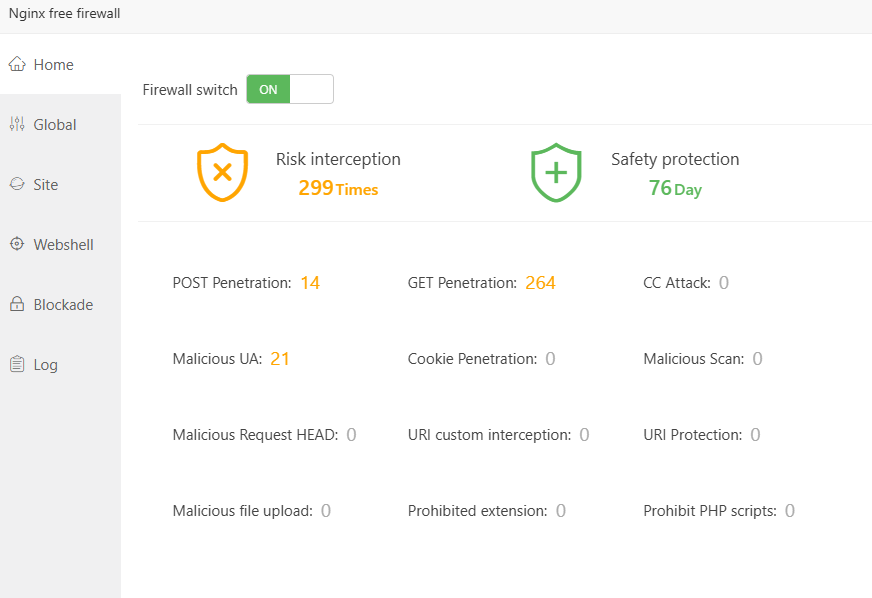The height and width of the screenshot is (598, 872).
Task: Click the Cookie Penetration count value
Action: pos(550,359)
